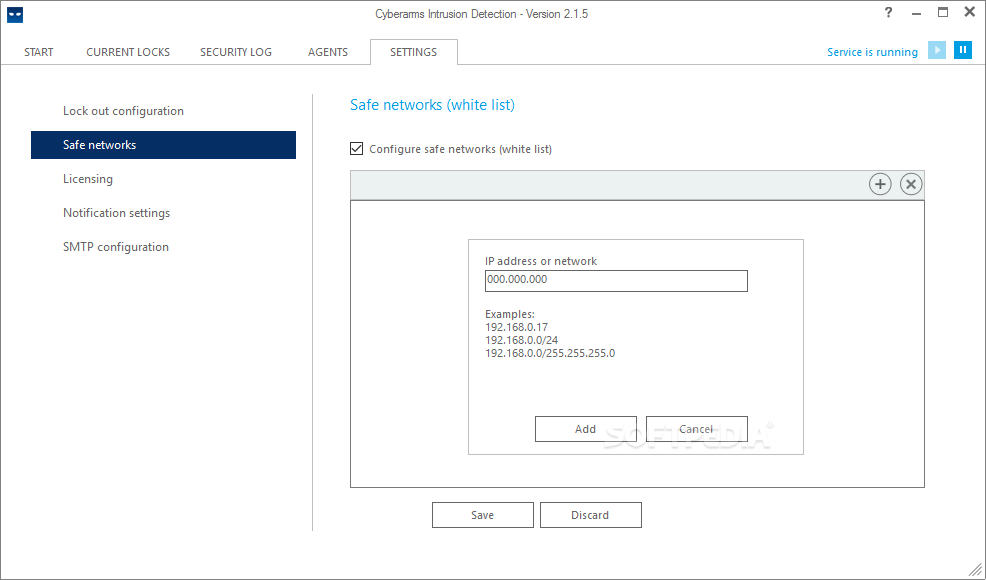Toggle Configure safe networks checkbox

click(x=357, y=148)
